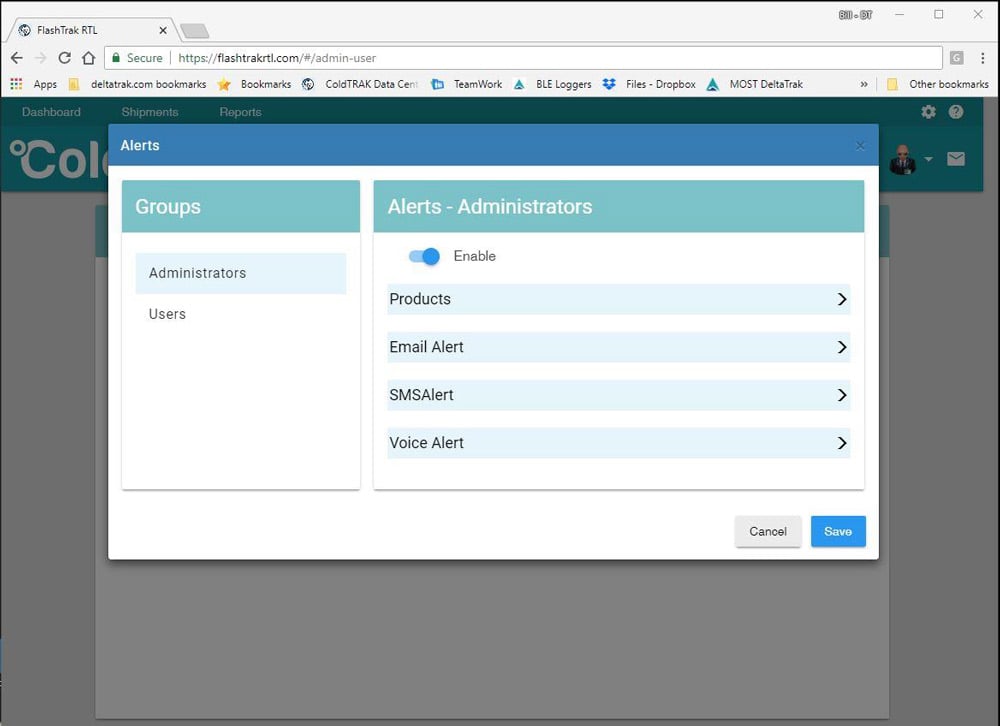Open the Apps bookmarks grid icon
Viewport: 1000px width, 726px height.
pos(16,84)
